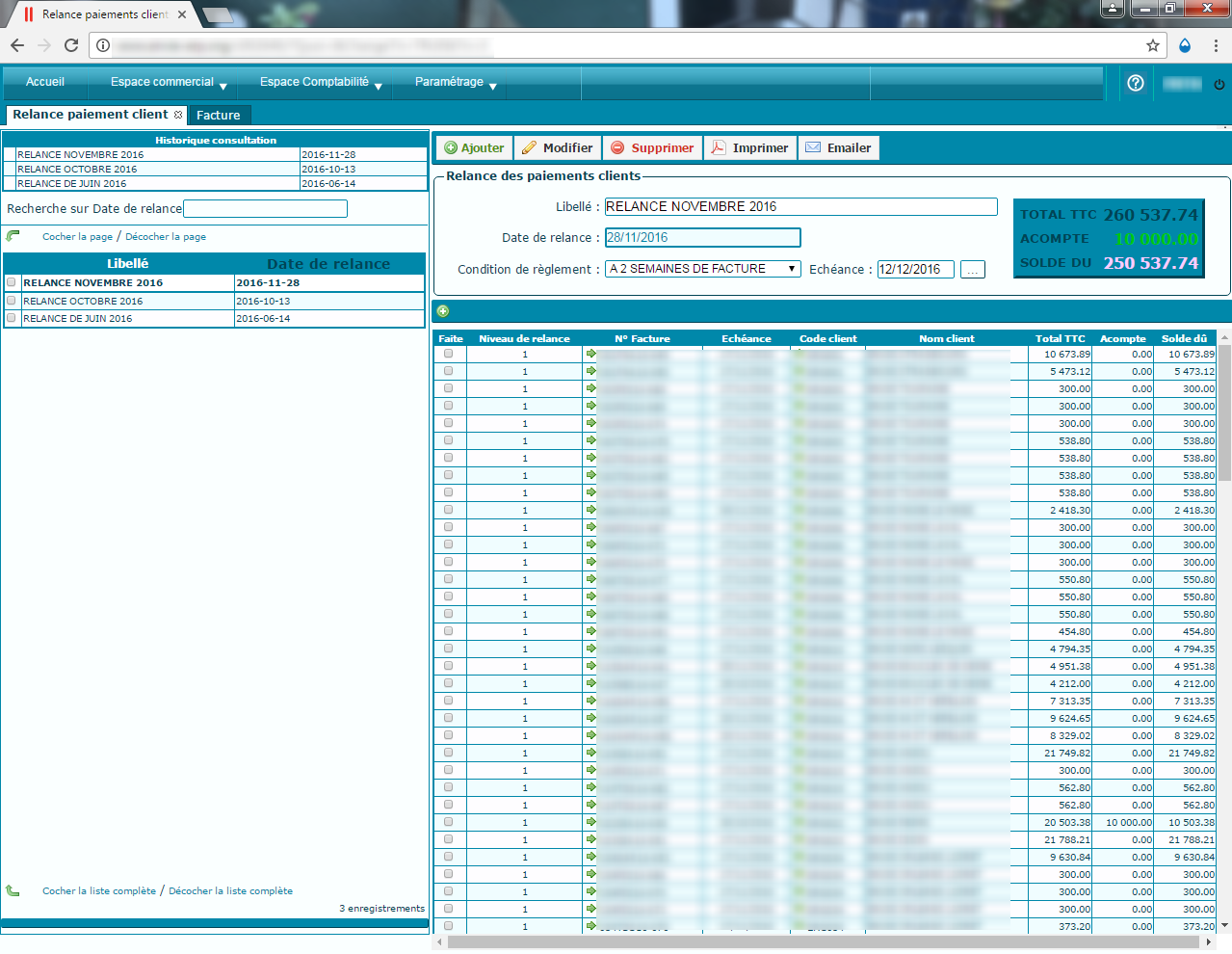This screenshot has width=1232, height=954.
Task: Tick Faite checkbox for the 21 788.21 row
Action: tap(449, 839)
